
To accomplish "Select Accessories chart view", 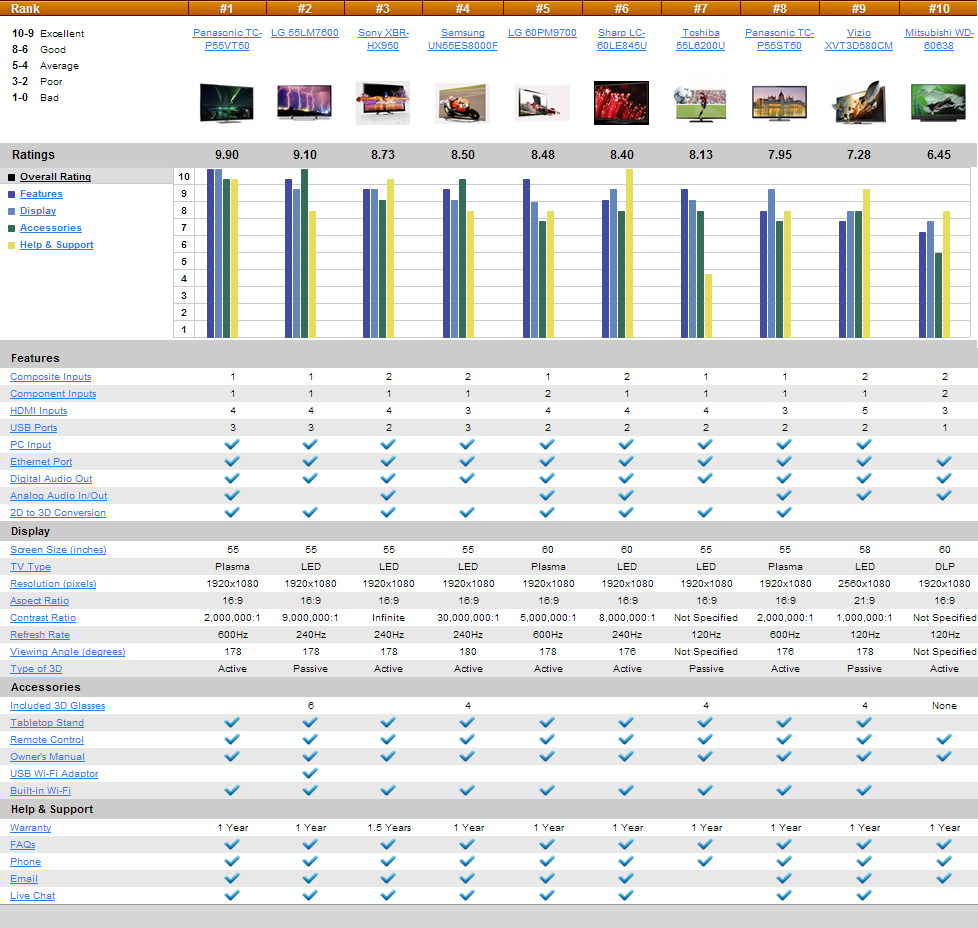I will point(51,228).
